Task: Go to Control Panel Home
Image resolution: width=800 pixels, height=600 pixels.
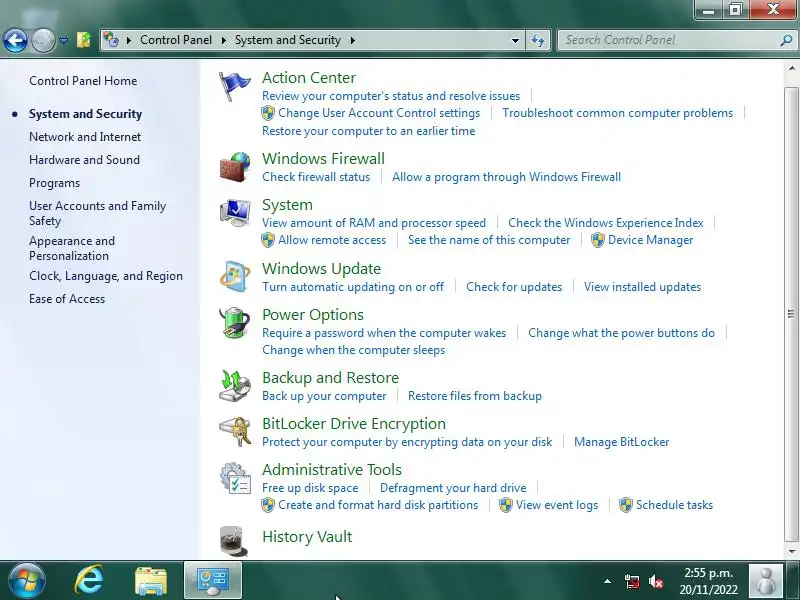Action: pyautogui.click(x=83, y=81)
